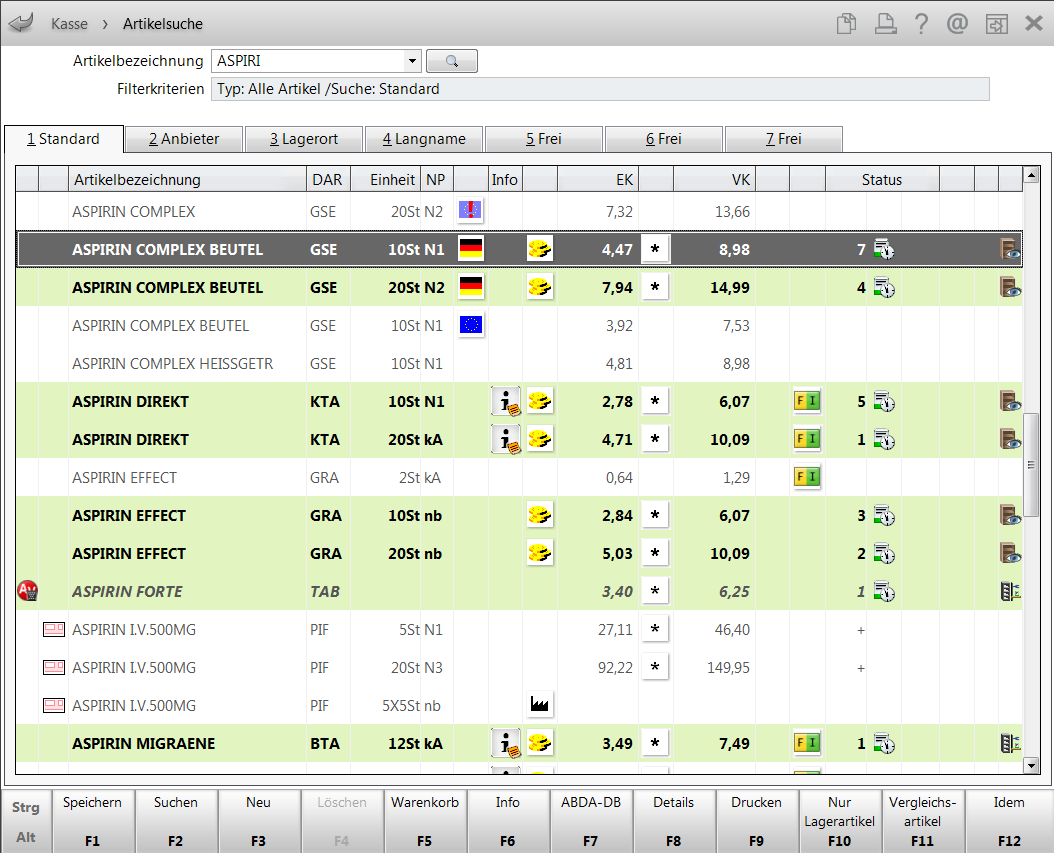Viewport: 1054px width, 853px height.
Task: Open Warenkorb with the F5 button
Action: tap(425, 821)
